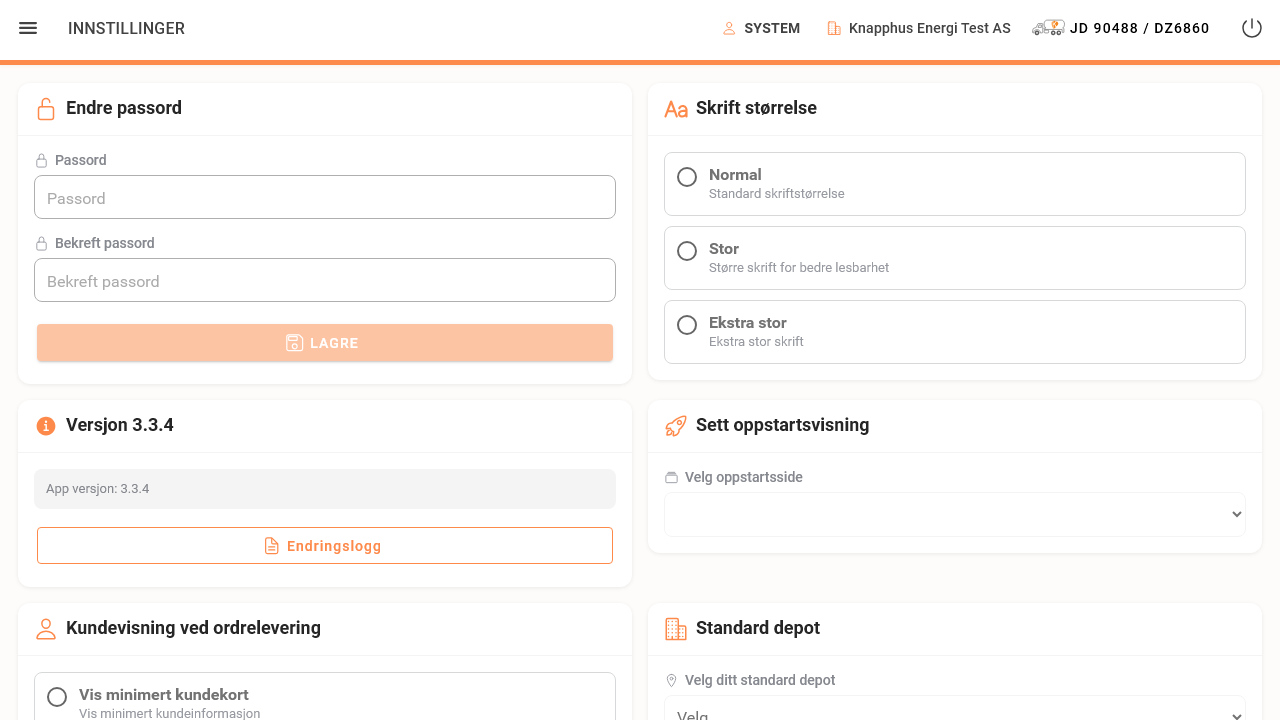The image size is (1280, 720).
Task: Click the Versjon 3.3.4 heading
Action: pos(120,425)
